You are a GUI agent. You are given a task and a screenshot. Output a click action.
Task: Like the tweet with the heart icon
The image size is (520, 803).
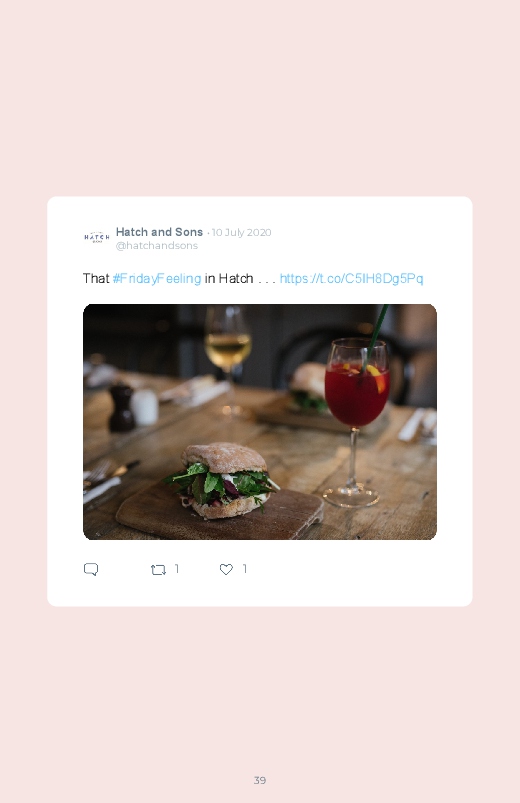coord(226,569)
